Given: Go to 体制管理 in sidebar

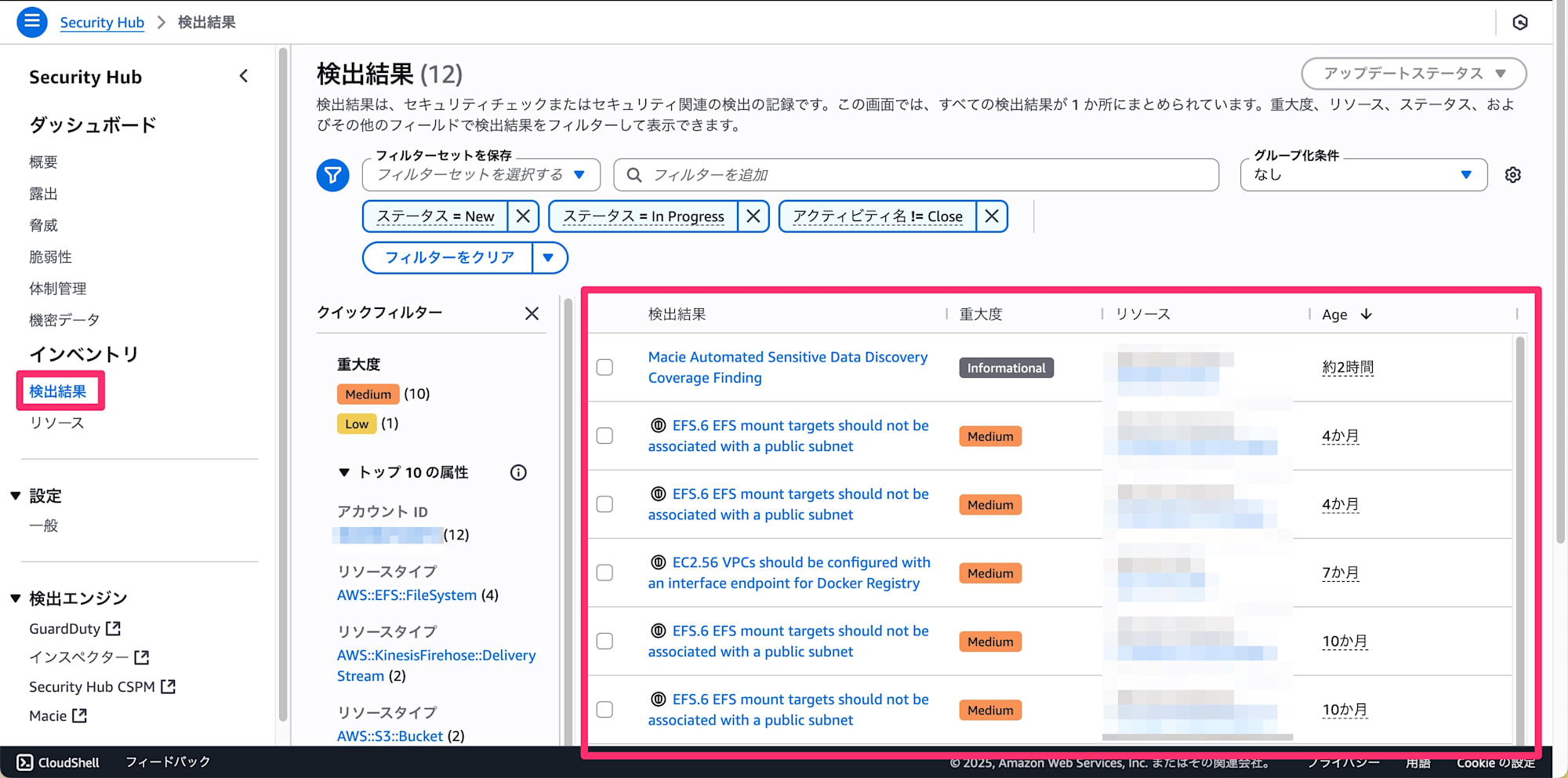Looking at the screenshot, I should (x=57, y=288).
